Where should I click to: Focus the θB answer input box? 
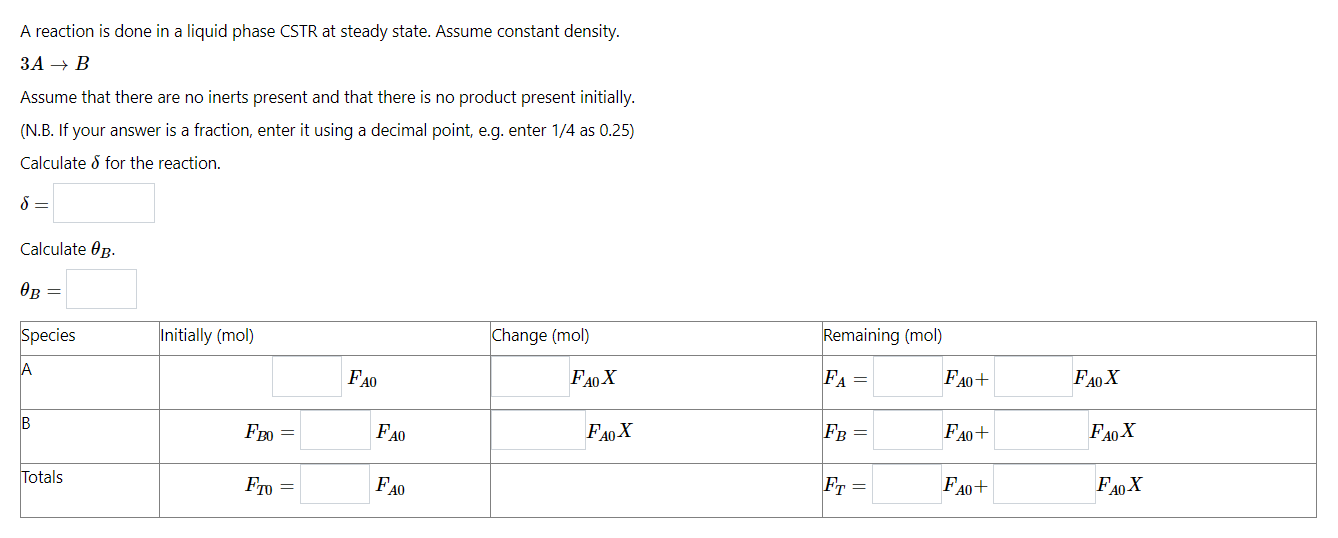point(102,289)
